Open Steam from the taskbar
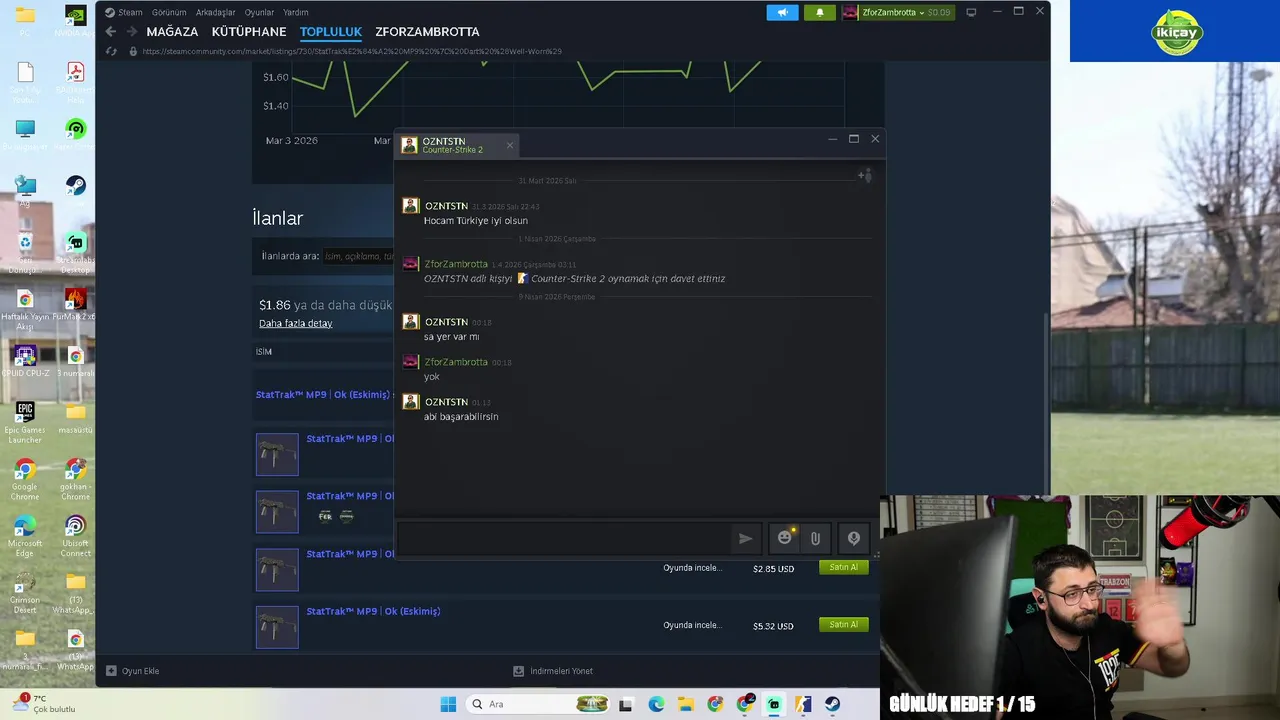The image size is (1280, 720). pyautogui.click(x=832, y=704)
